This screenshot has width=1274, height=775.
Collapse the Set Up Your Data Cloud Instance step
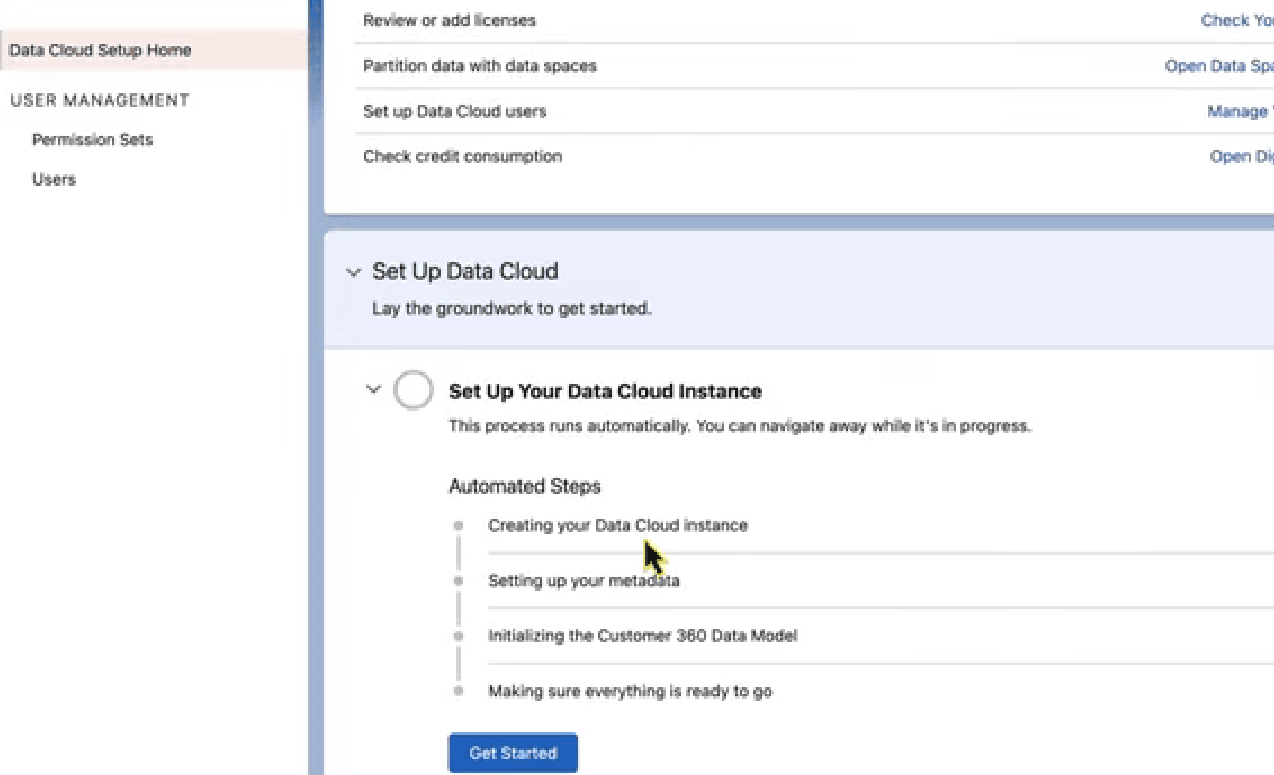[x=373, y=389]
